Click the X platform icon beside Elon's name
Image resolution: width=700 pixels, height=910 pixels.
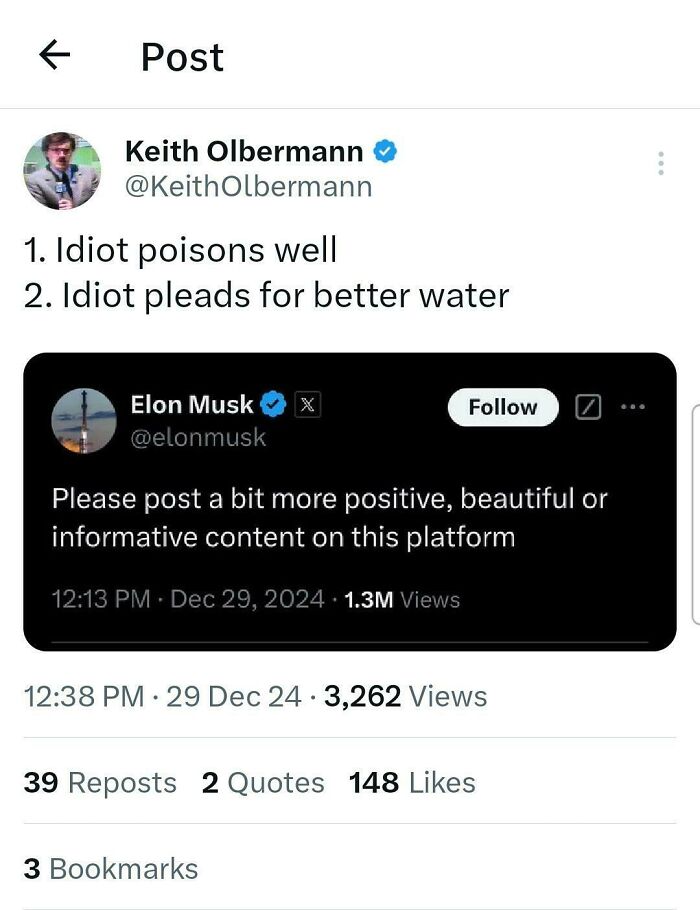click(x=307, y=405)
